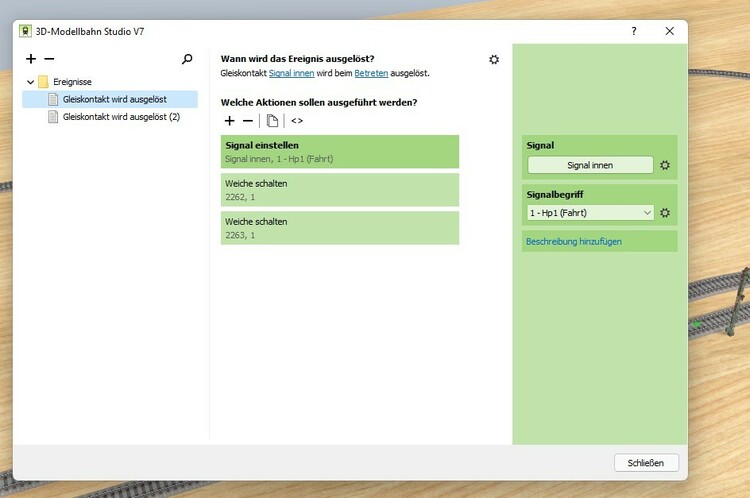Open script code view icon
Screen dimensions: 750x498
click(x=297, y=121)
